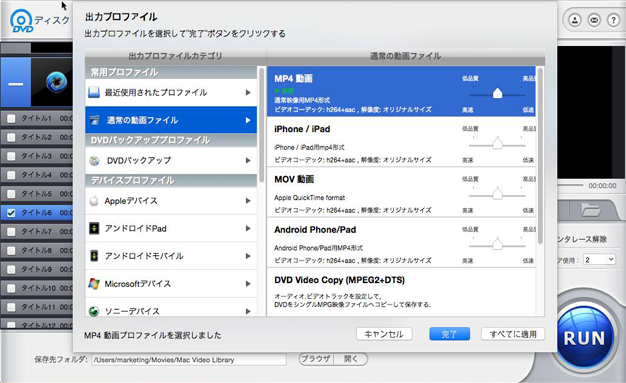
Task: Check the タイトル1 checkbox
Action: pyautogui.click(x=11, y=119)
